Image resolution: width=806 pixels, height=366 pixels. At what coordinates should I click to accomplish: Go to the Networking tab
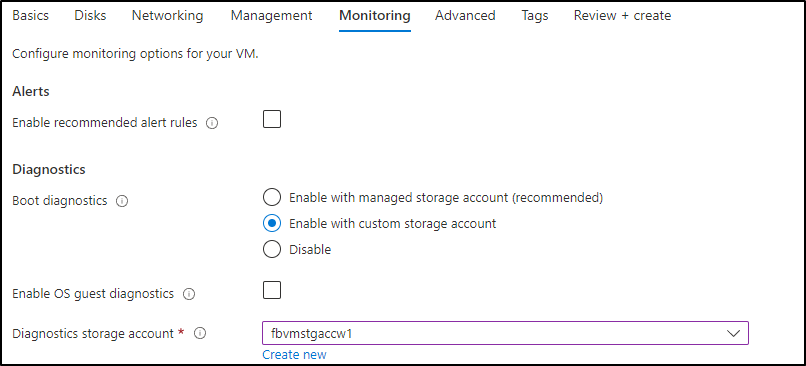[x=167, y=16]
